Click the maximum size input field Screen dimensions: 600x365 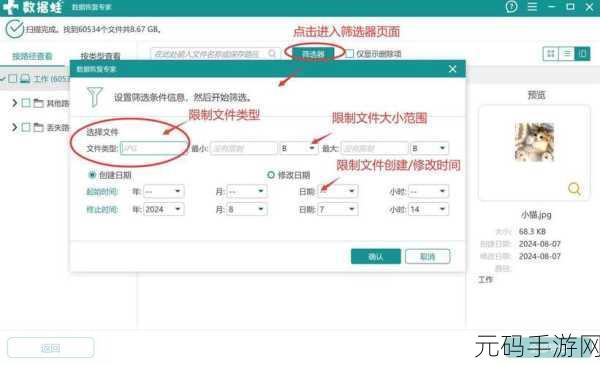(374, 148)
